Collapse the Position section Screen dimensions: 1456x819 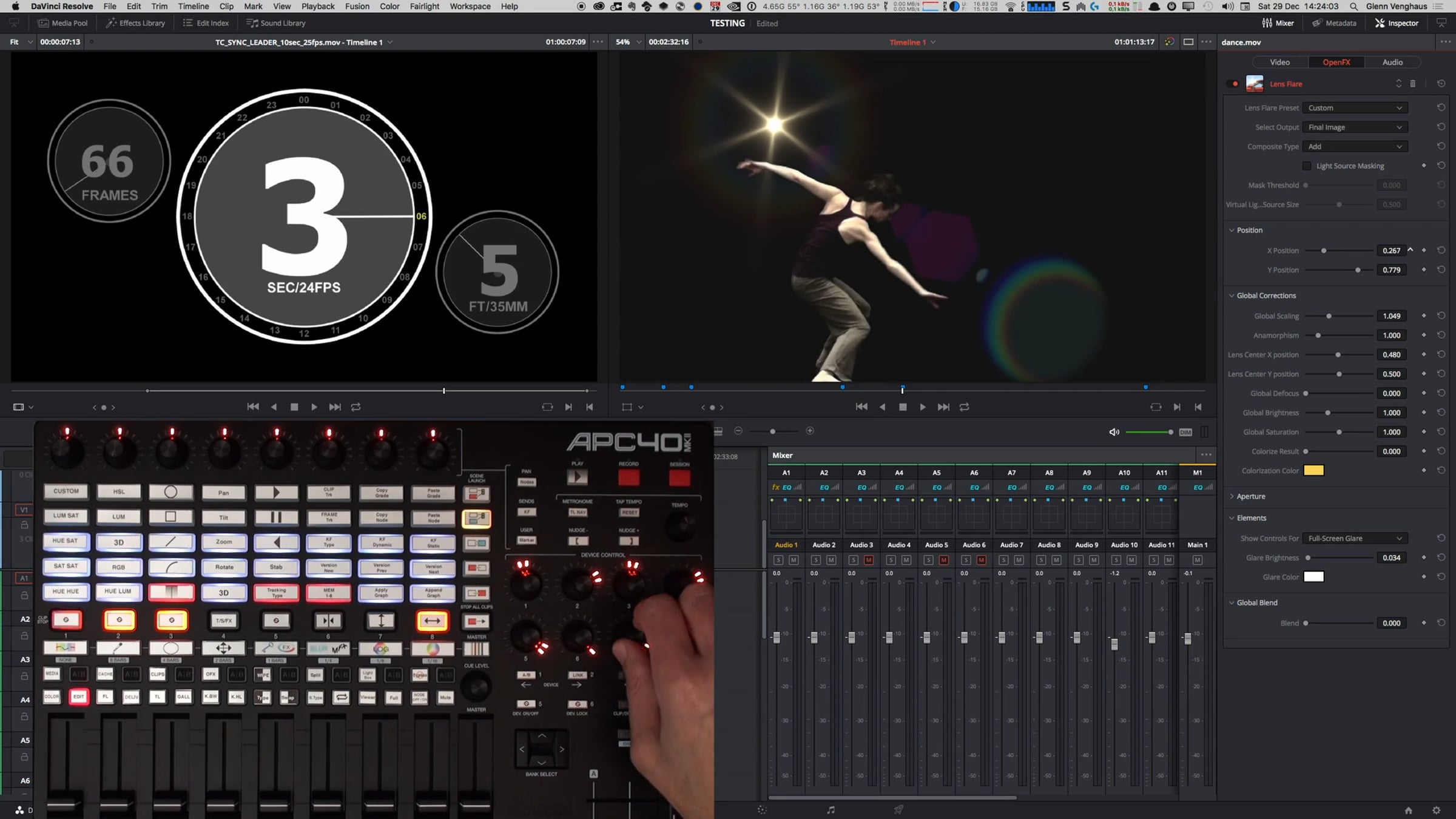pos(1232,230)
